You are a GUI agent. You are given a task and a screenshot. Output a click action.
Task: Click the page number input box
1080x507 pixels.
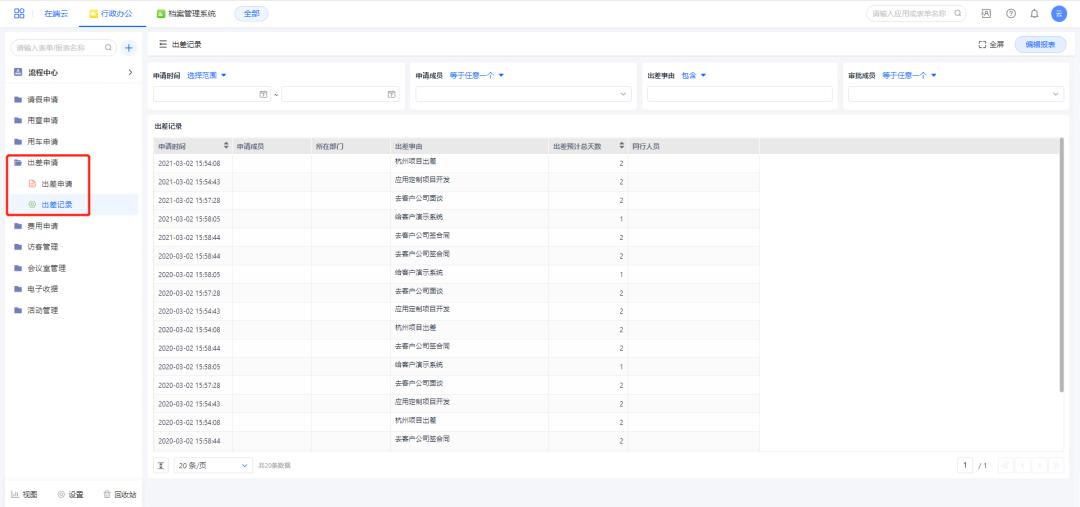965,466
